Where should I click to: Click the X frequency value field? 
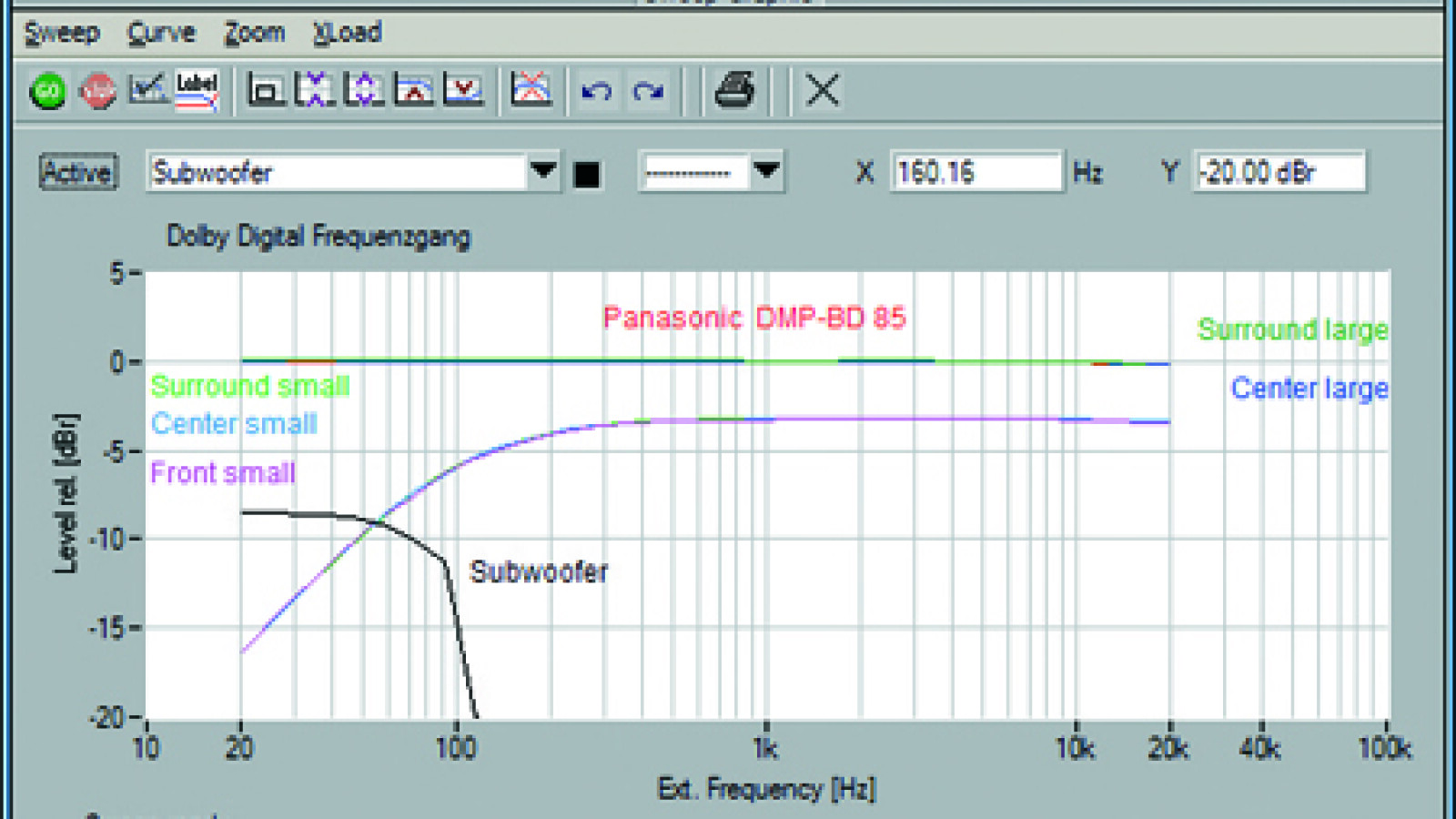click(x=976, y=172)
